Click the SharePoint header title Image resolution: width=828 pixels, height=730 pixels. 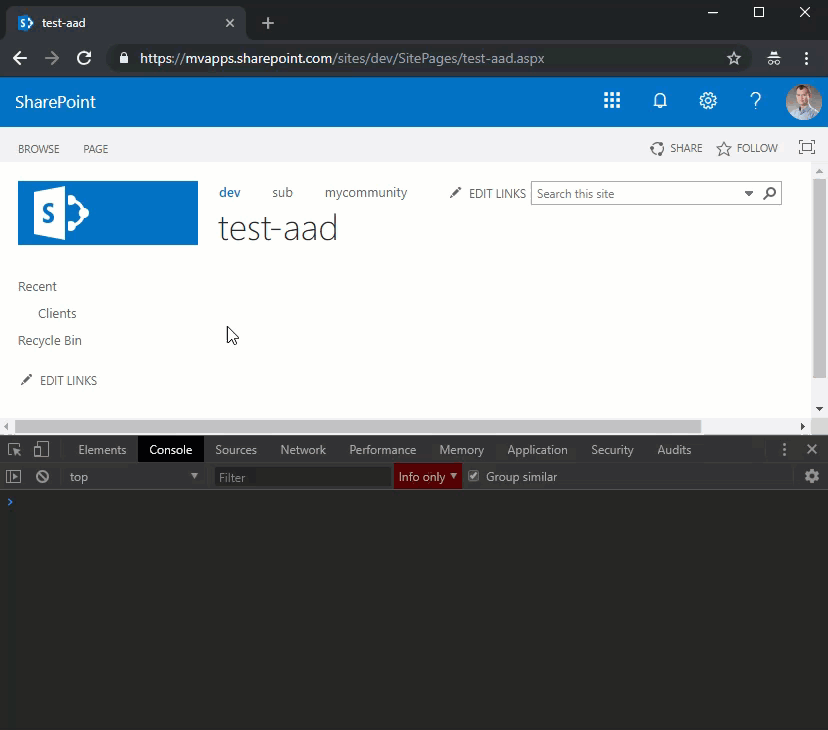click(x=55, y=102)
